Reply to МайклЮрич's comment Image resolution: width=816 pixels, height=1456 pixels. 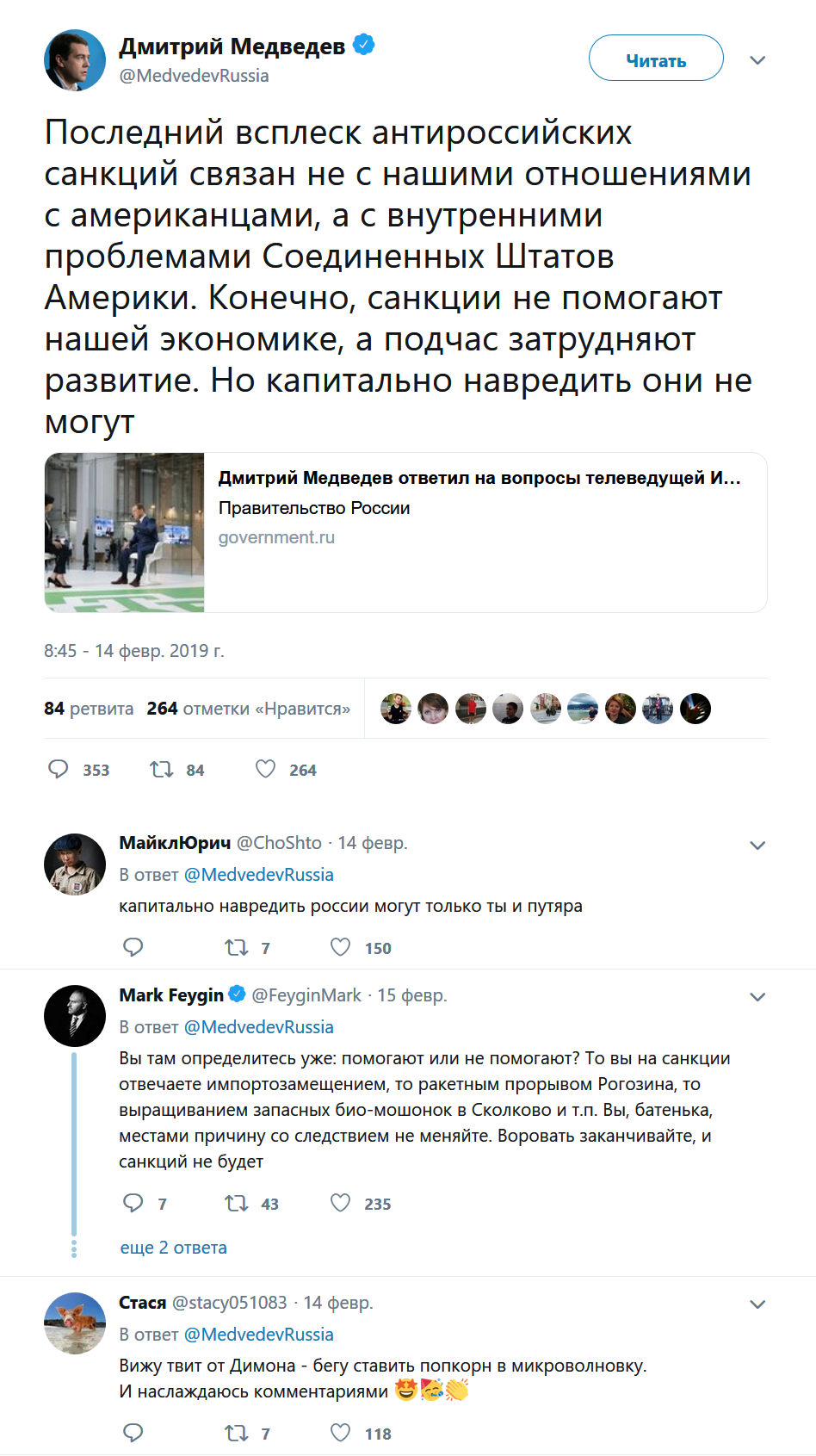pyautogui.click(x=133, y=947)
